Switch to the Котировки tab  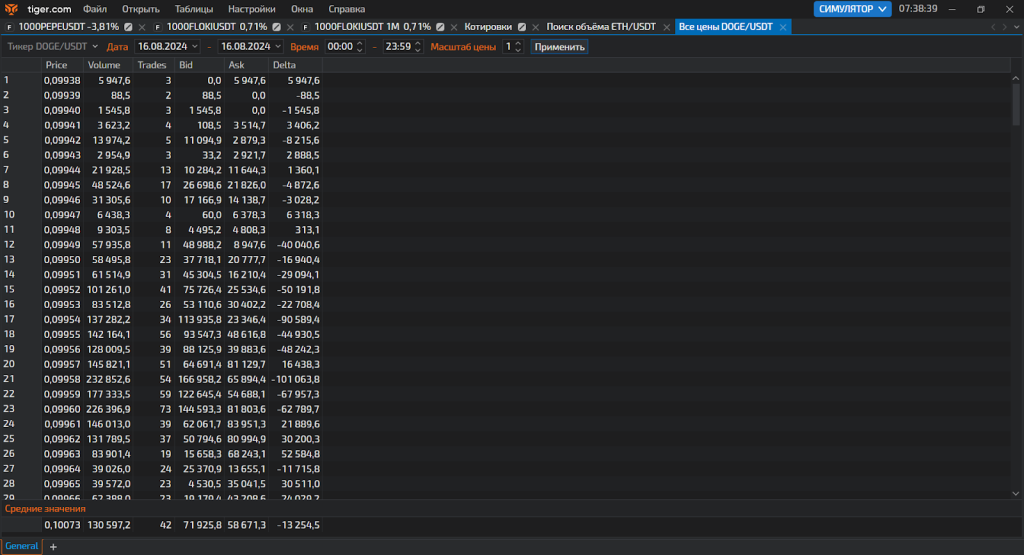488,27
